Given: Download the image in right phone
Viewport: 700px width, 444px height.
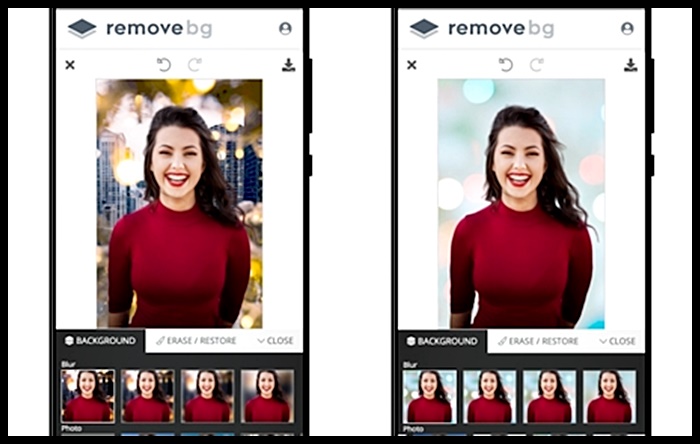Looking at the screenshot, I should pos(630,65).
